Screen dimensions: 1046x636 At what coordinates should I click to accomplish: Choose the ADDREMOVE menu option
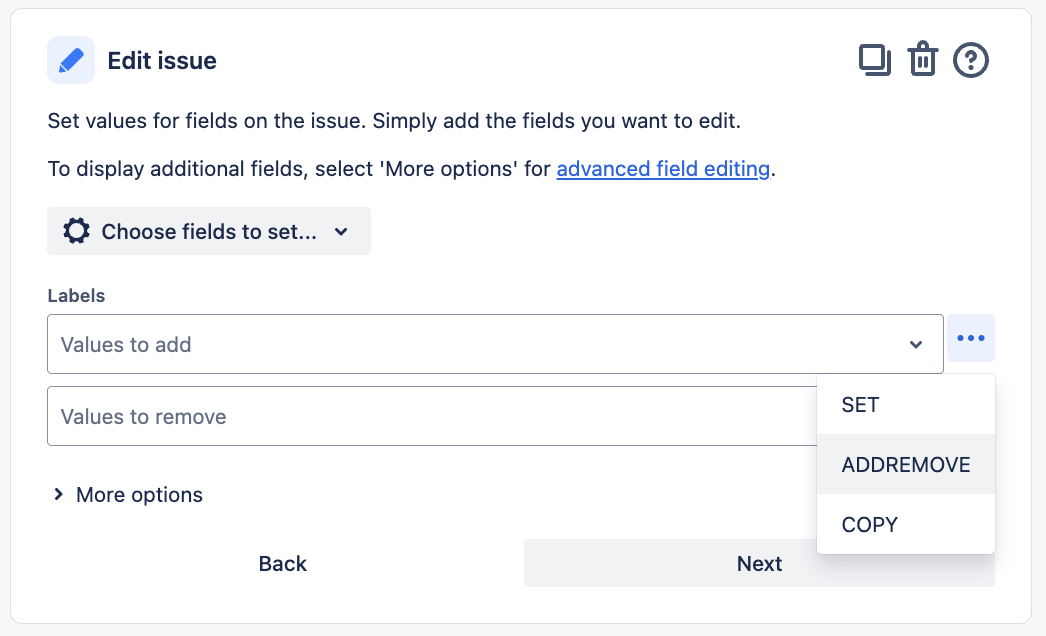coord(905,465)
